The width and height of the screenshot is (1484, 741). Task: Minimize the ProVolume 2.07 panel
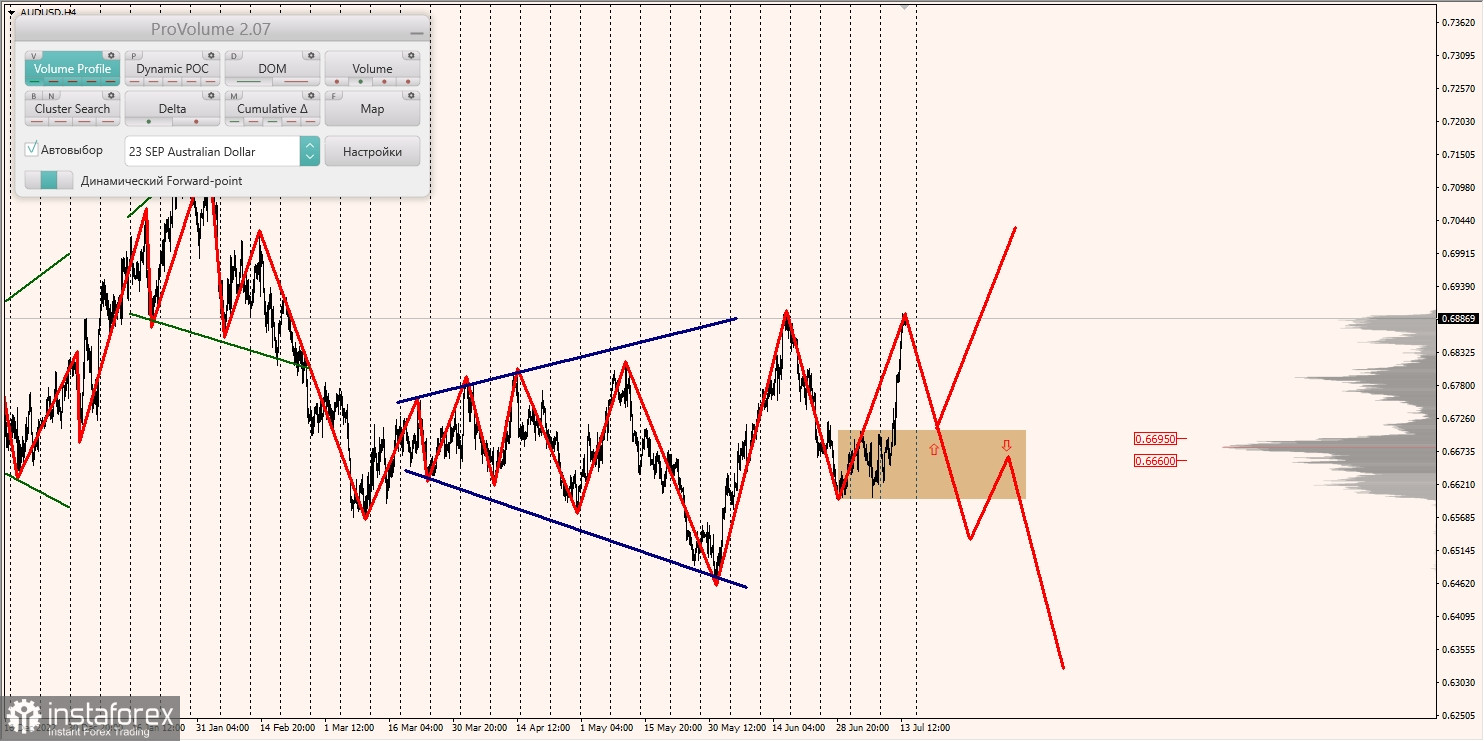[416, 32]
